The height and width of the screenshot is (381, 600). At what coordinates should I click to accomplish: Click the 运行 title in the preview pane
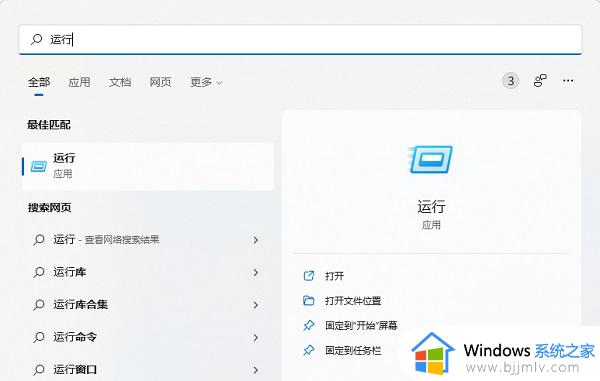coord(431,207)
